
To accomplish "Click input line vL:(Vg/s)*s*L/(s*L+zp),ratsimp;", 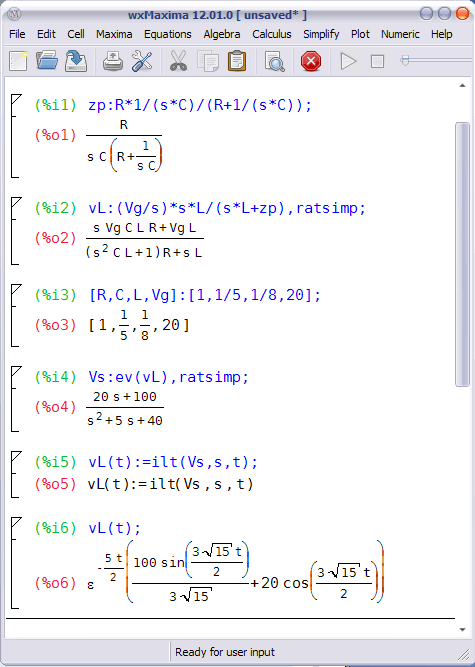I will pos(227,208).
